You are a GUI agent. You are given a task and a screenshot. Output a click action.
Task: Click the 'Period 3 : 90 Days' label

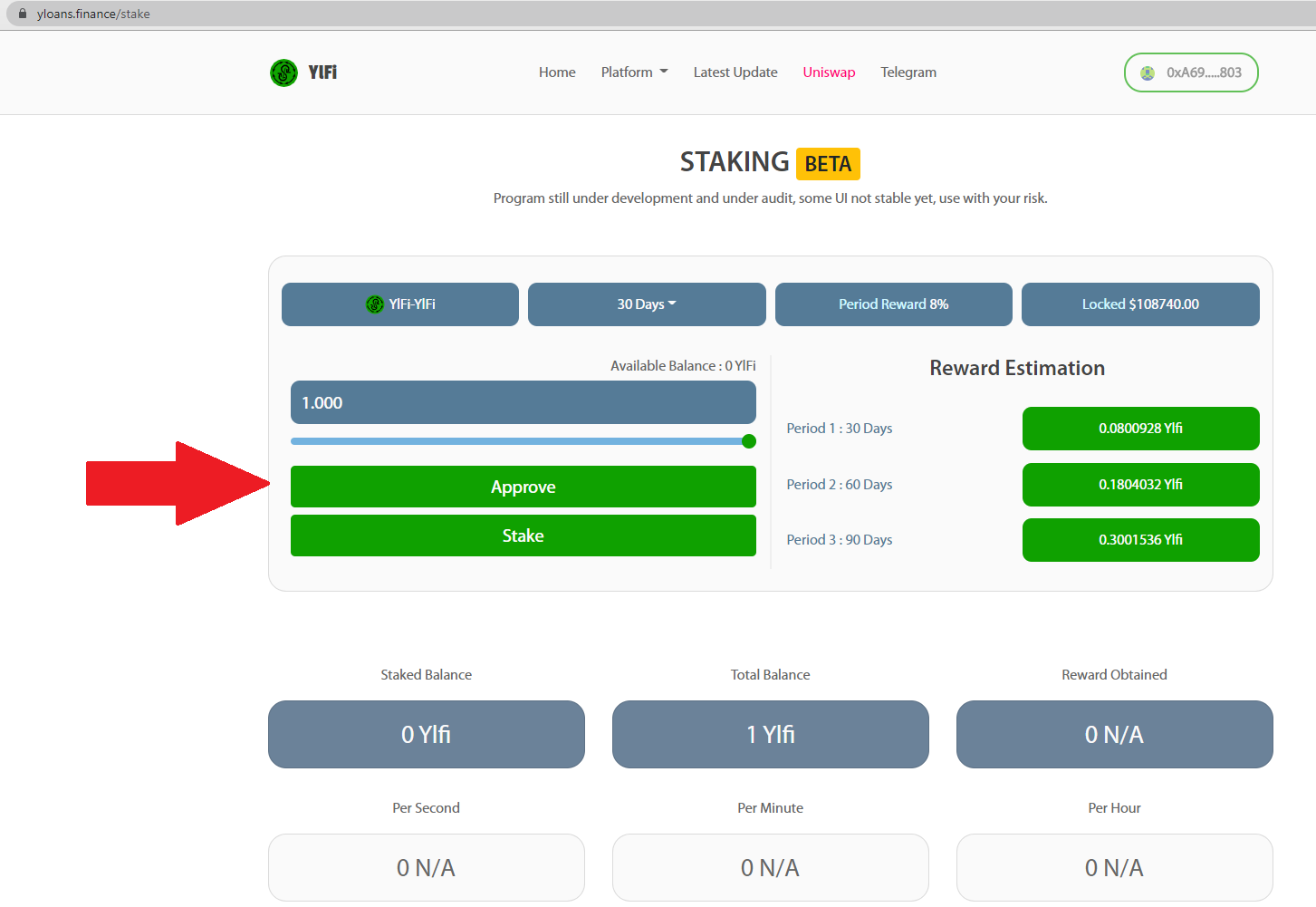tap(840, 540)
